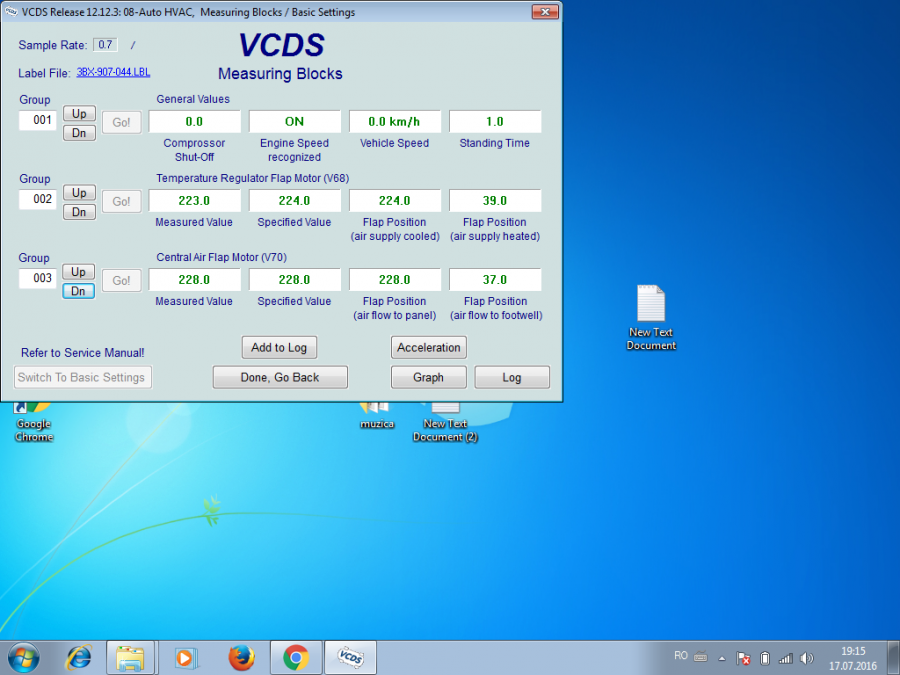
Task: Open Windows Explorer folder in taskbar
Action: tap(131, 657)
